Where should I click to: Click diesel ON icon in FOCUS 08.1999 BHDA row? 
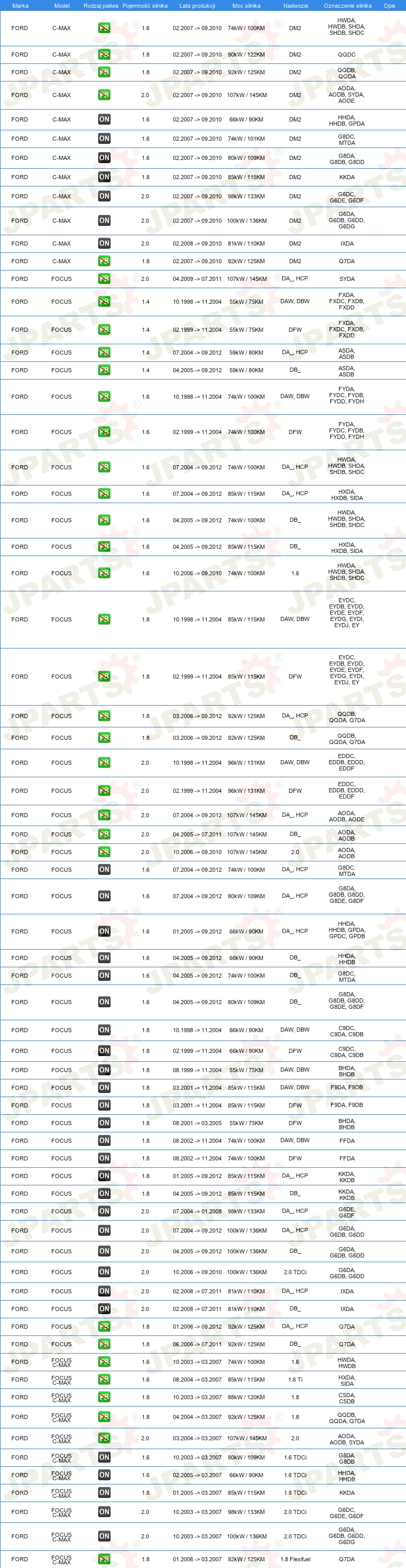104,1070
